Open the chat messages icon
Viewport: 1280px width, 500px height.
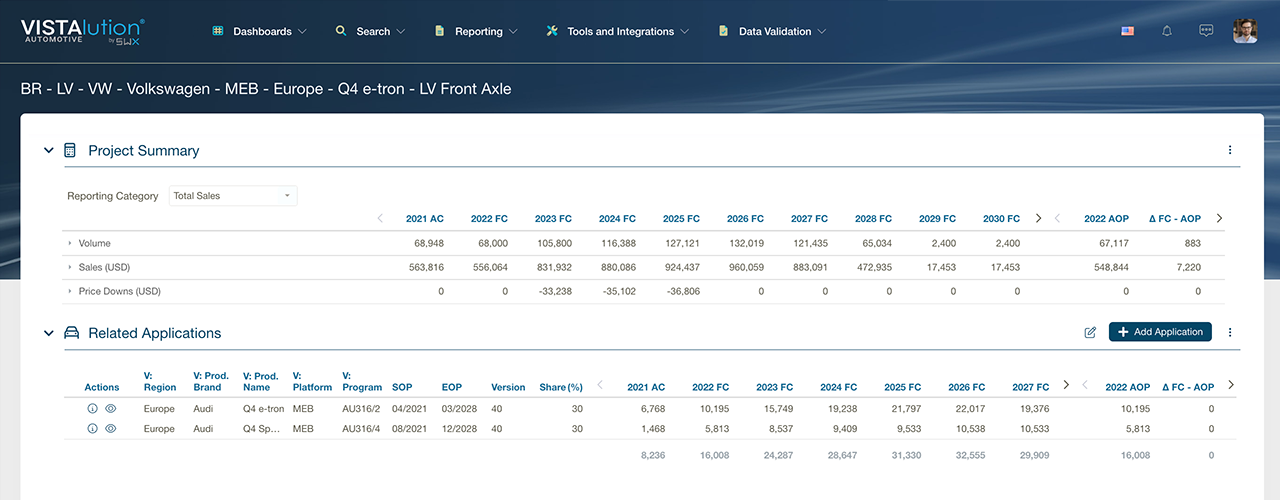click(x=1206, y=31)
